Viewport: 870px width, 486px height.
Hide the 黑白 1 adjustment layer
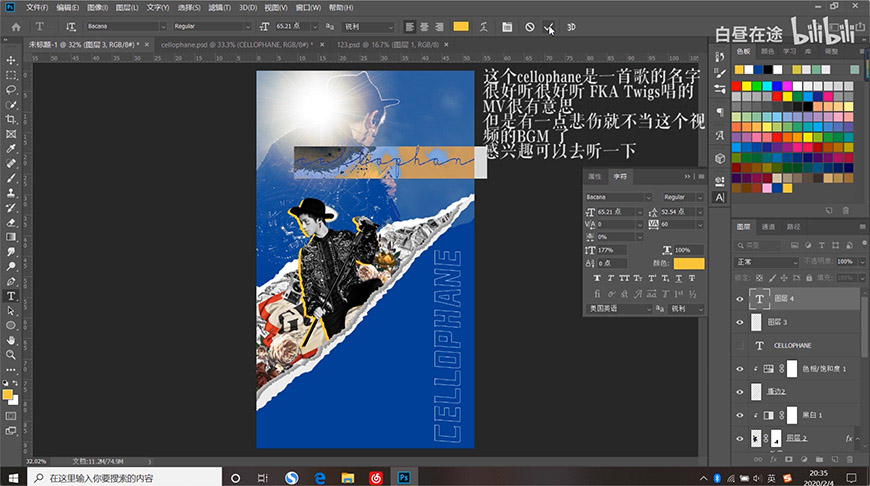coord(740,416)
